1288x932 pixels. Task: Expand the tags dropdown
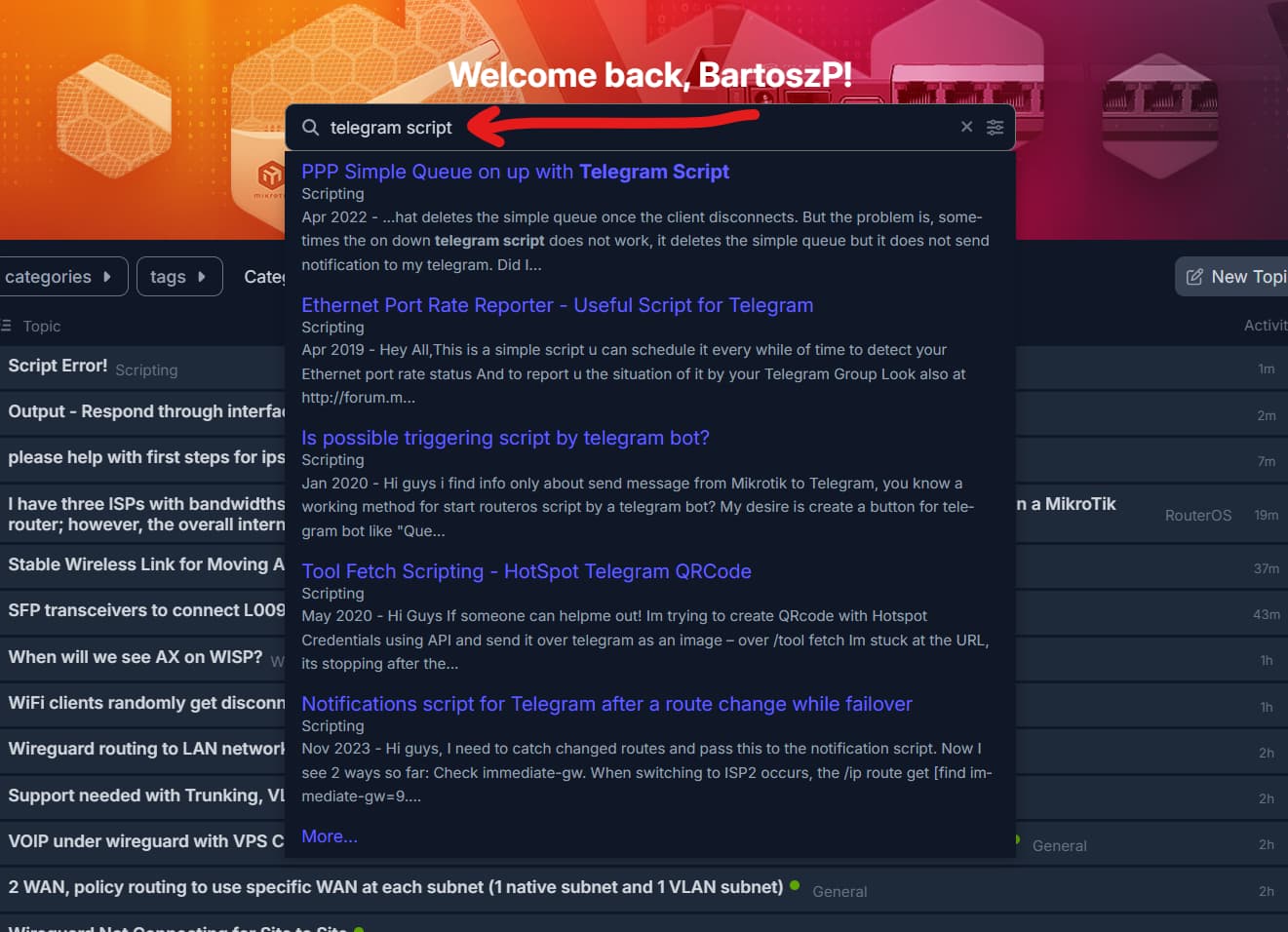click(179, 277)
